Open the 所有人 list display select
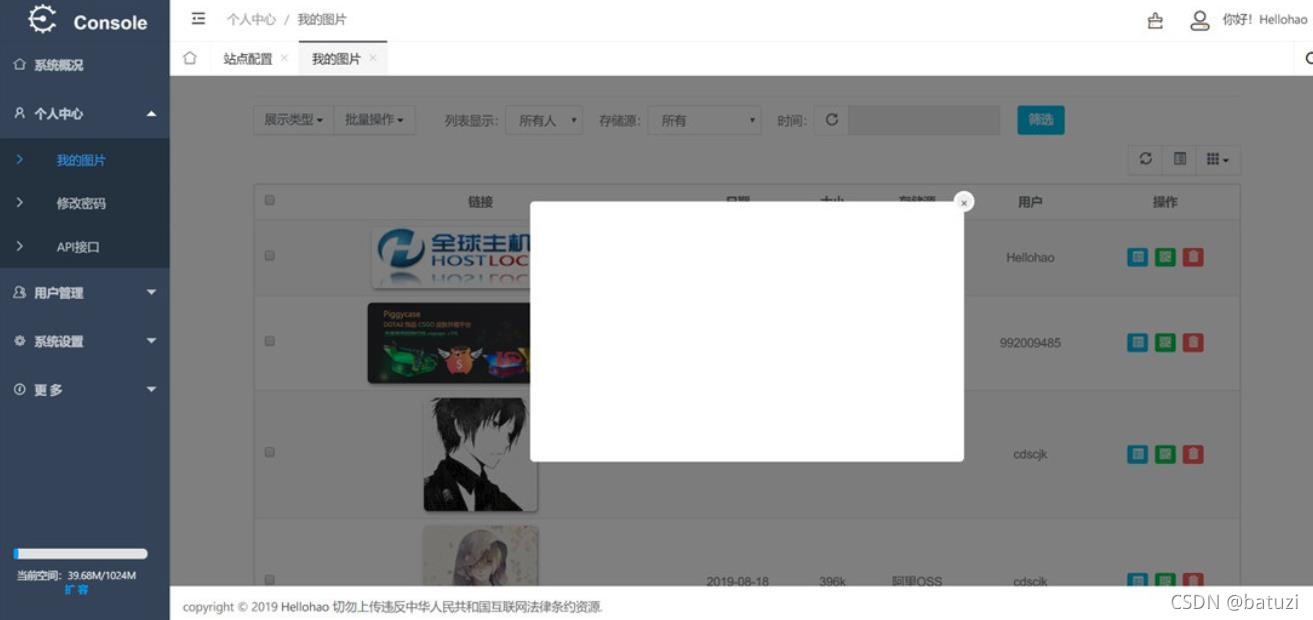The image size is (1313, 620). (x=544, y=120)
